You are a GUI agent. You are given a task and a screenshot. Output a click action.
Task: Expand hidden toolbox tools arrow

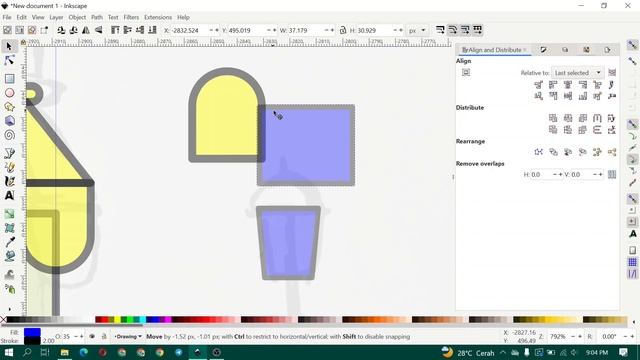click(x=9, y=309)
